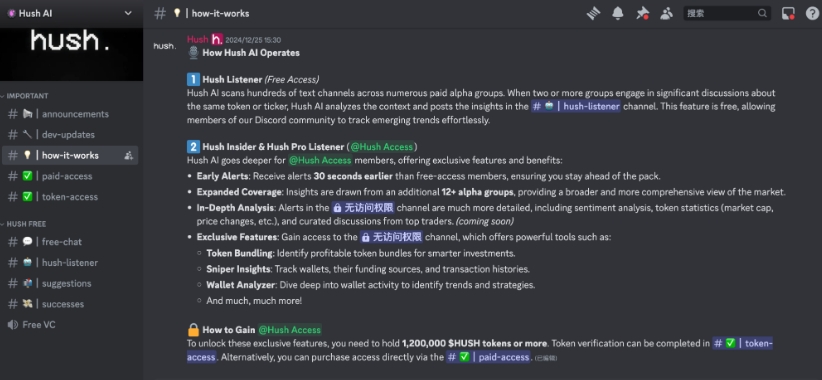Open the paid-access channel in sidebar
This screenshot has width=822, height=380.
click(x=69, y=176)
